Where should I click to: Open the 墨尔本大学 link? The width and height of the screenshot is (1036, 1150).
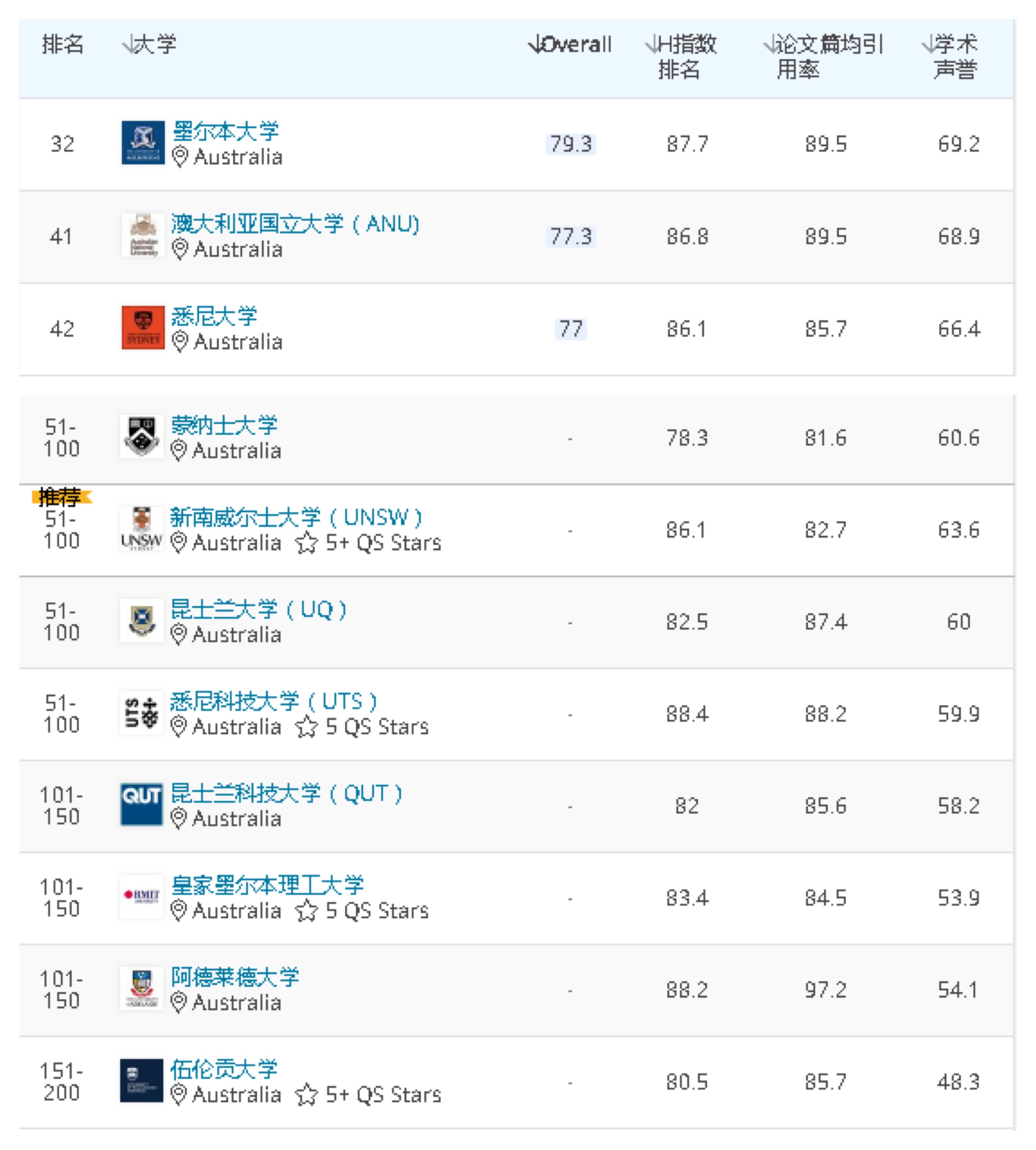pos(225,131)
